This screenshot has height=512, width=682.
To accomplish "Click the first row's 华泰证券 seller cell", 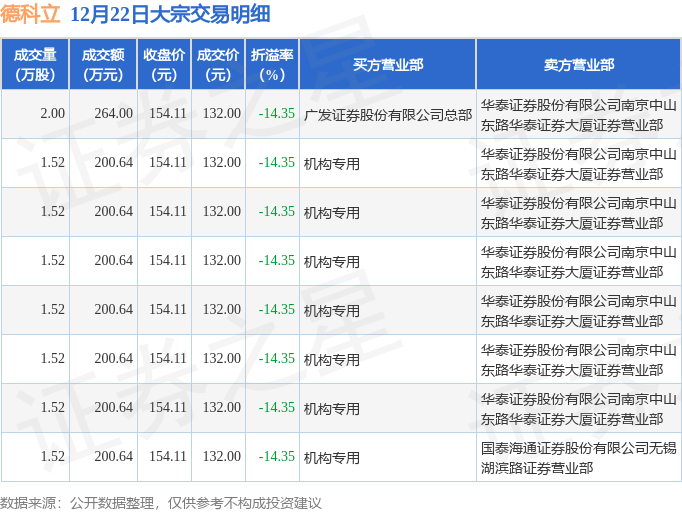I will [x=578, y=115].
